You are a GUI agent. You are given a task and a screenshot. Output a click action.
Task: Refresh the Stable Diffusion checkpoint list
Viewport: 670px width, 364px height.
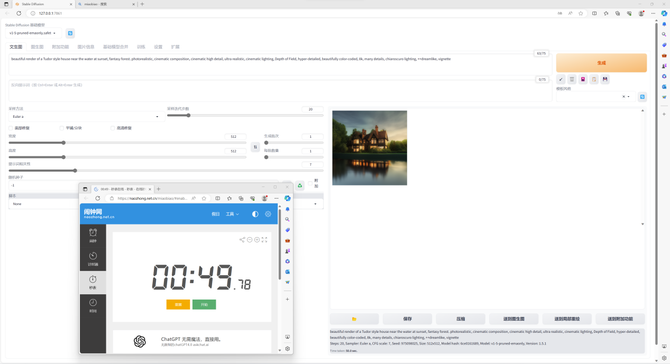(70, 33)
